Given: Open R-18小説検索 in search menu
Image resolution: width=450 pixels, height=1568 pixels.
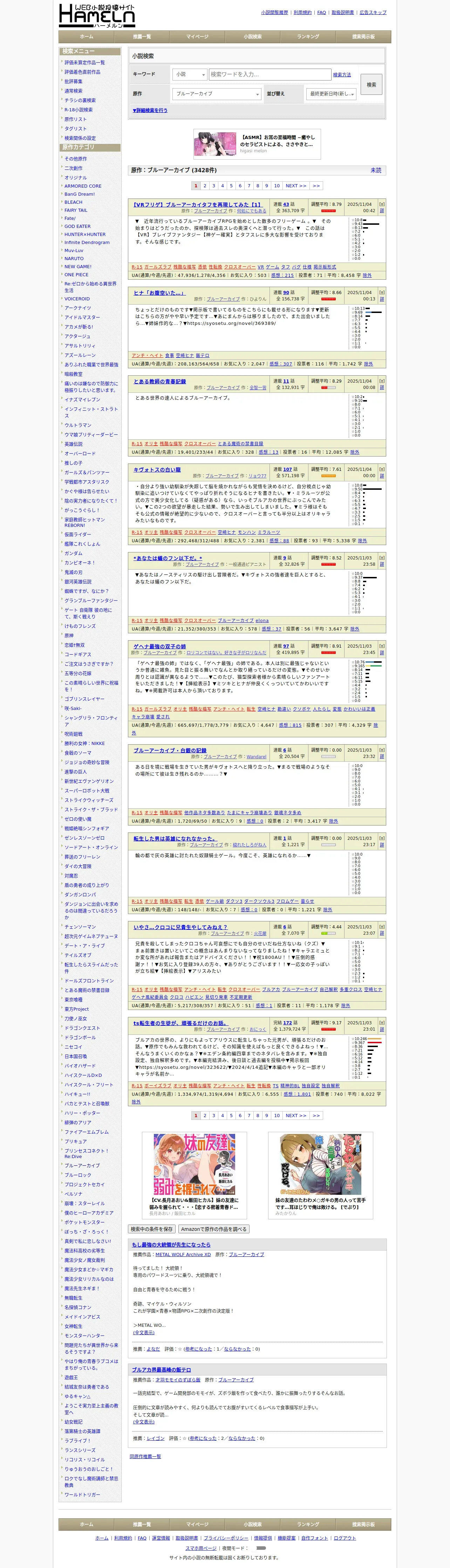Looking at the screenshot, I should tap(79, 110).
